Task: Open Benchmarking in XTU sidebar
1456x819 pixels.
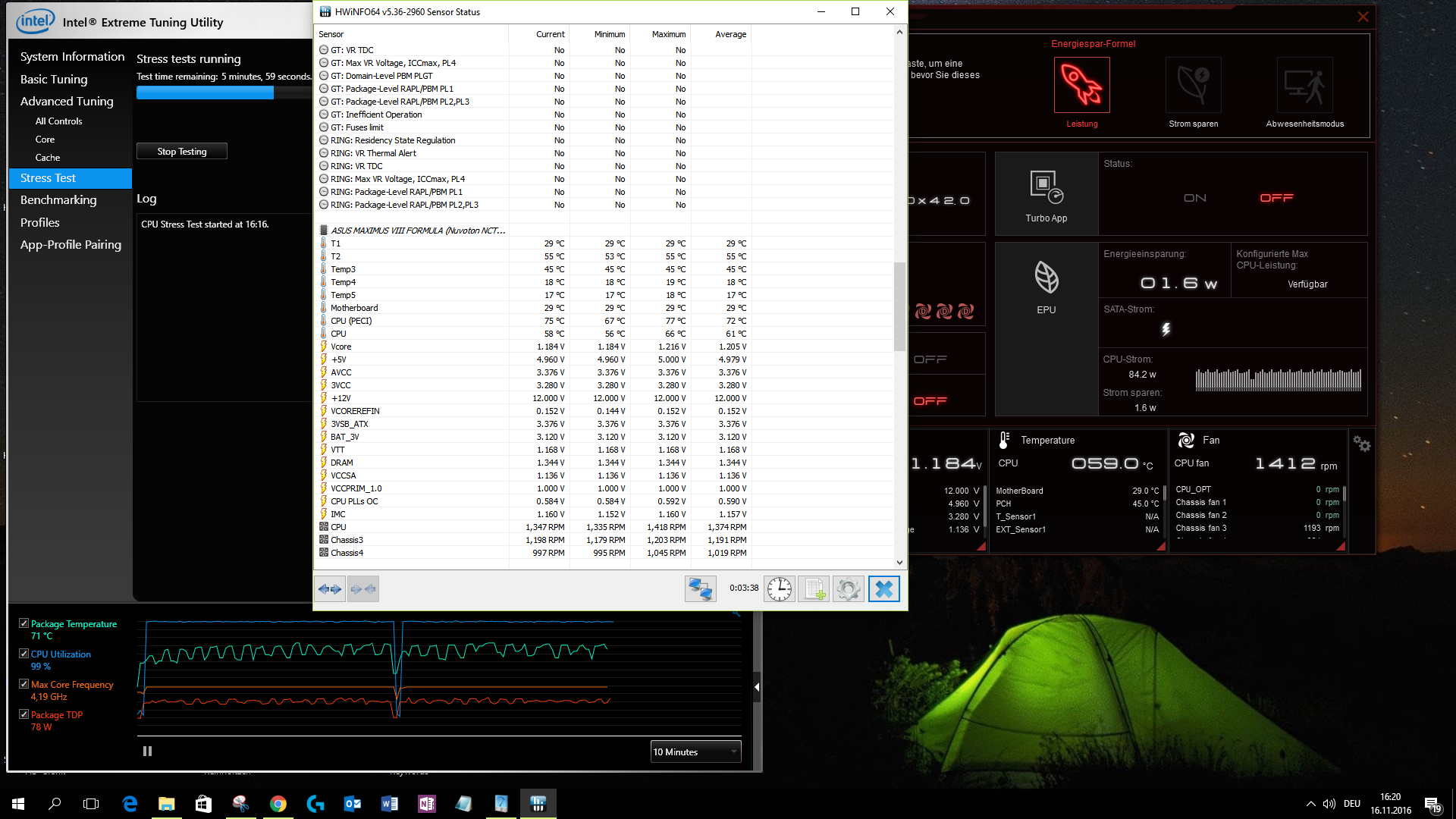Action: pos(58,200)
